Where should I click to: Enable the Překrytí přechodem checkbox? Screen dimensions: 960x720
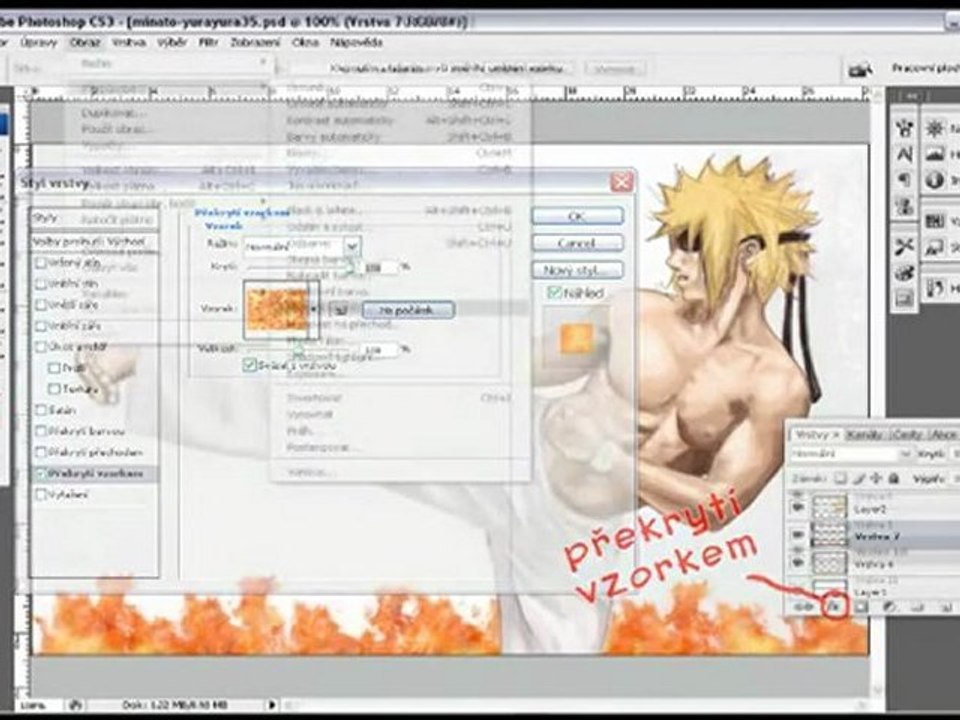[41, 452]
